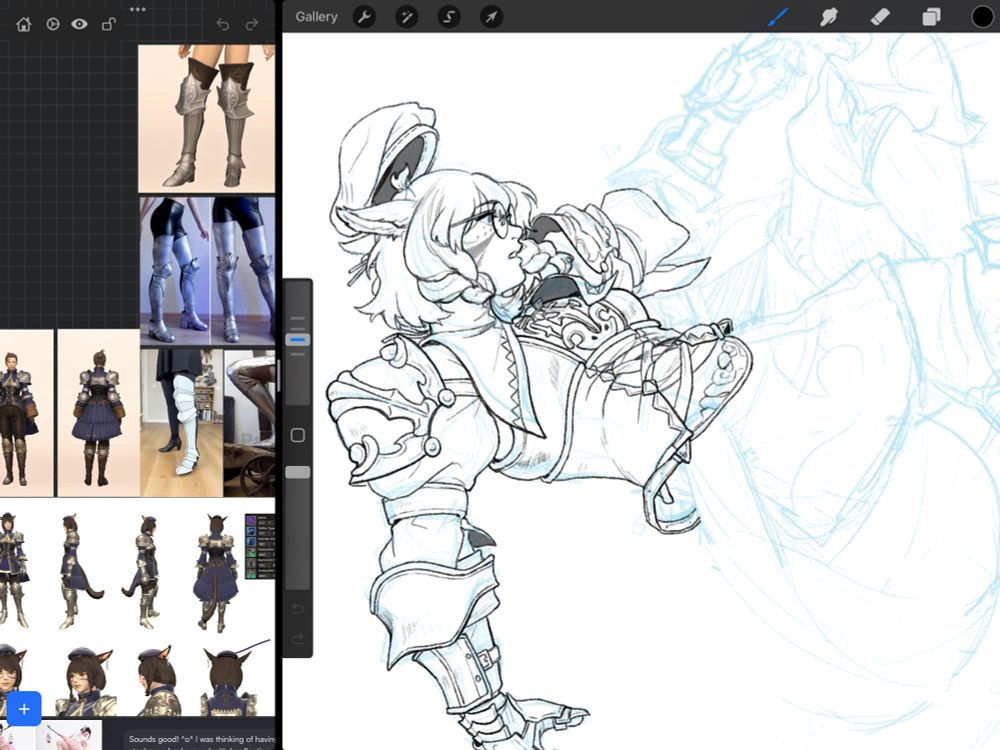Image resolution: width=1000 pixels, height=750 pixels.
Task: Open the Procreate Gallery
Action: (316, 17)
